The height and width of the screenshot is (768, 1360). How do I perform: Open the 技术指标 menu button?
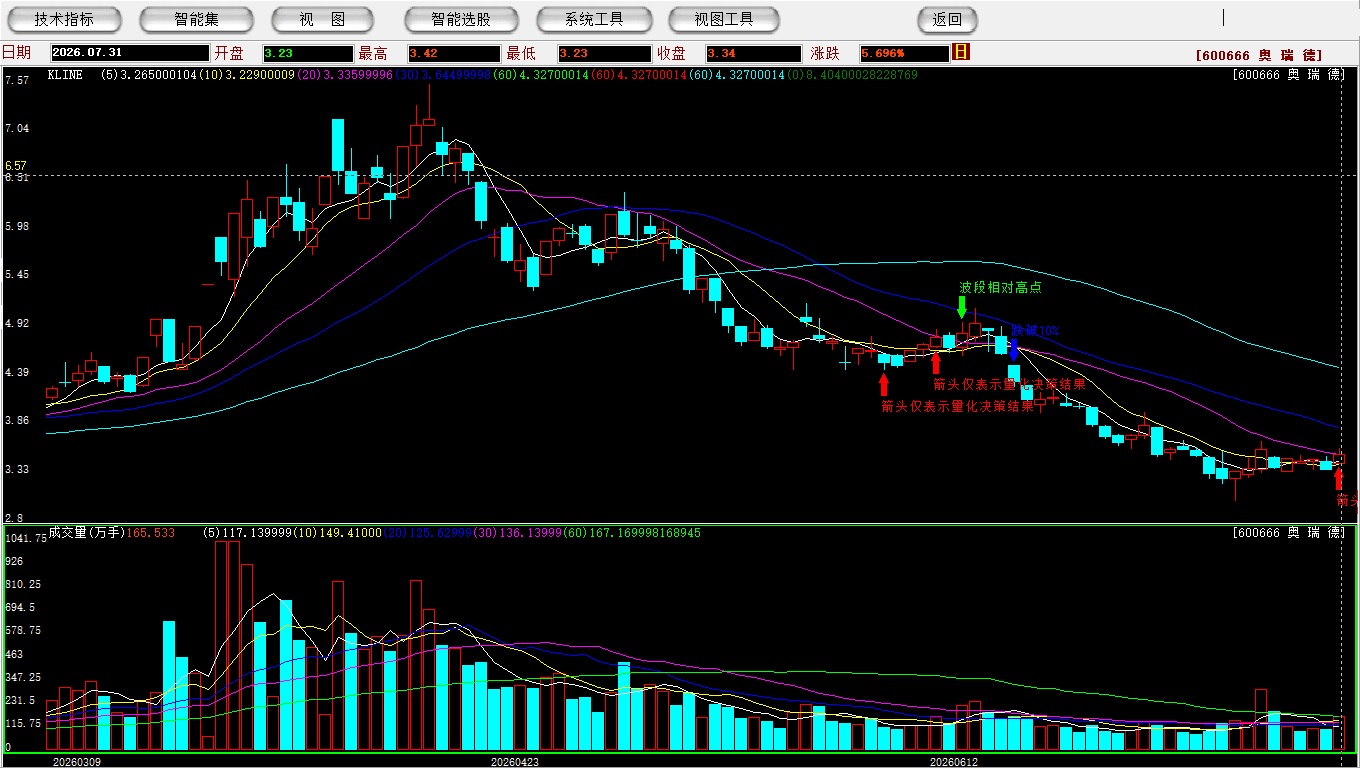coord(64,19)
